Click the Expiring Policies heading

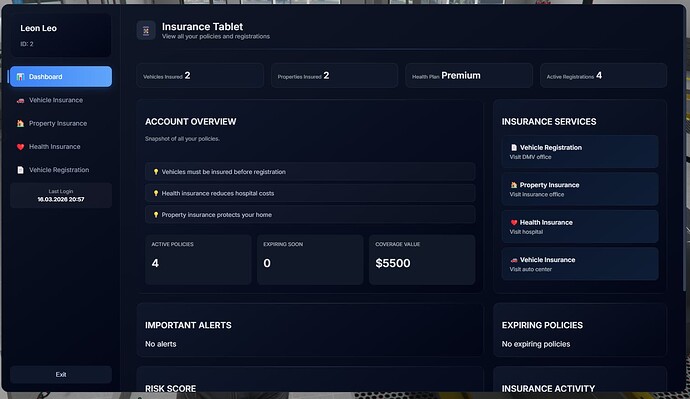[x=542, y=326]
